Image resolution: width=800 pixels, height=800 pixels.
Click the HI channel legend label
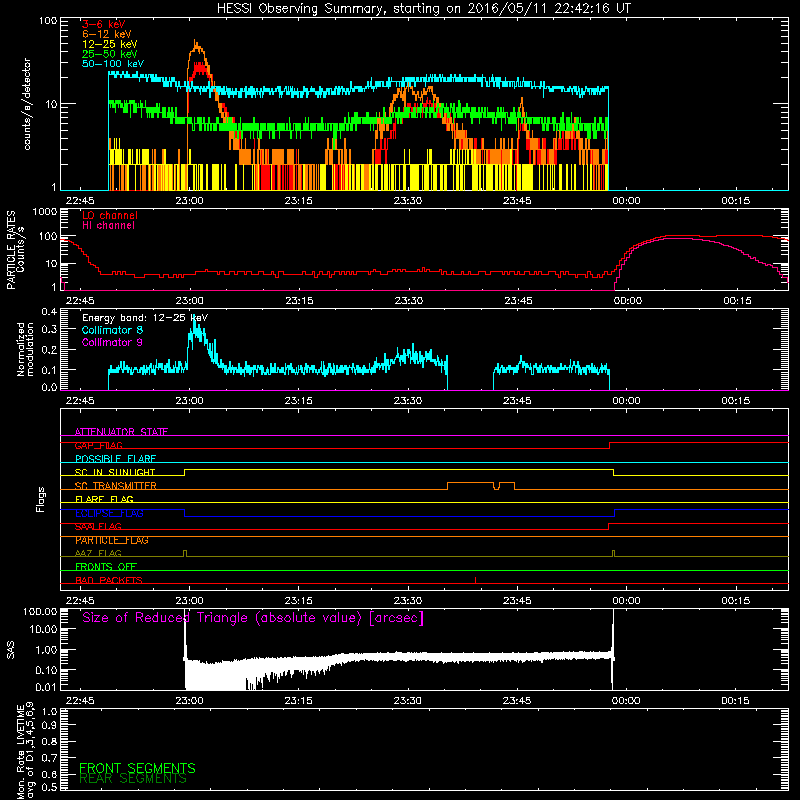click(108, 225)
